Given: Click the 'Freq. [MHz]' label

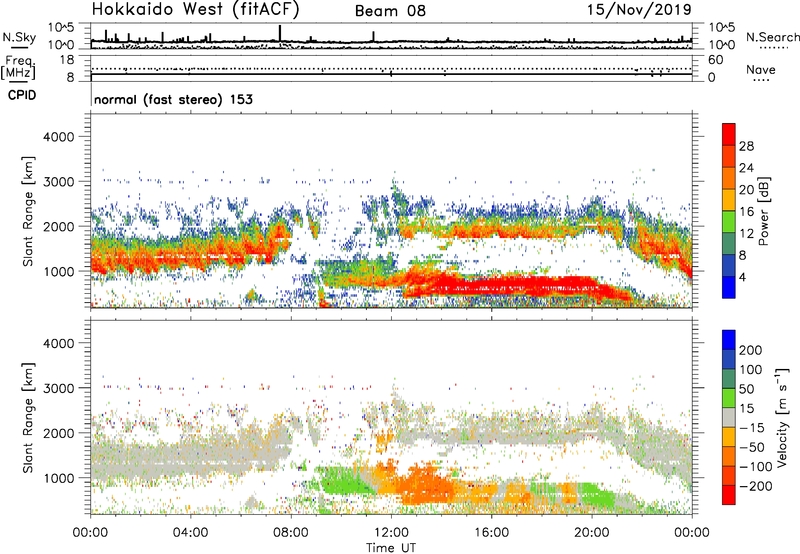Looking at the screenshot, I should pyautogui.click(x=18, y=67).
